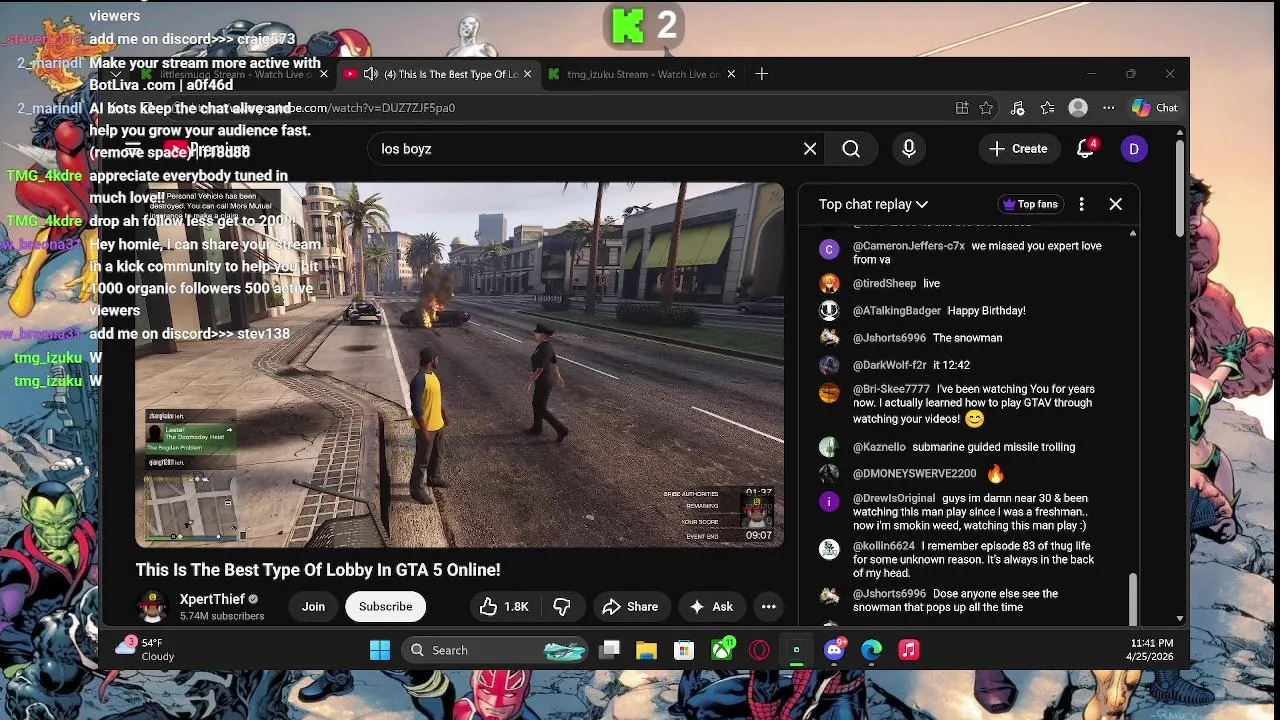Close the tmg_izuku Stream tab
Image resolution: width=1280 pixels, height=720 pixels.
click(x=731, y=74)
